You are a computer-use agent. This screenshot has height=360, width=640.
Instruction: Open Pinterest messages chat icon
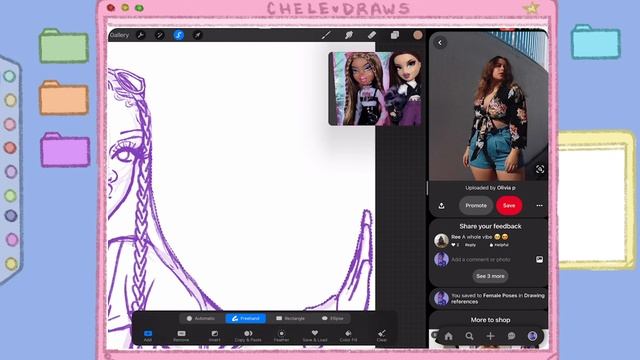(511, 336)
